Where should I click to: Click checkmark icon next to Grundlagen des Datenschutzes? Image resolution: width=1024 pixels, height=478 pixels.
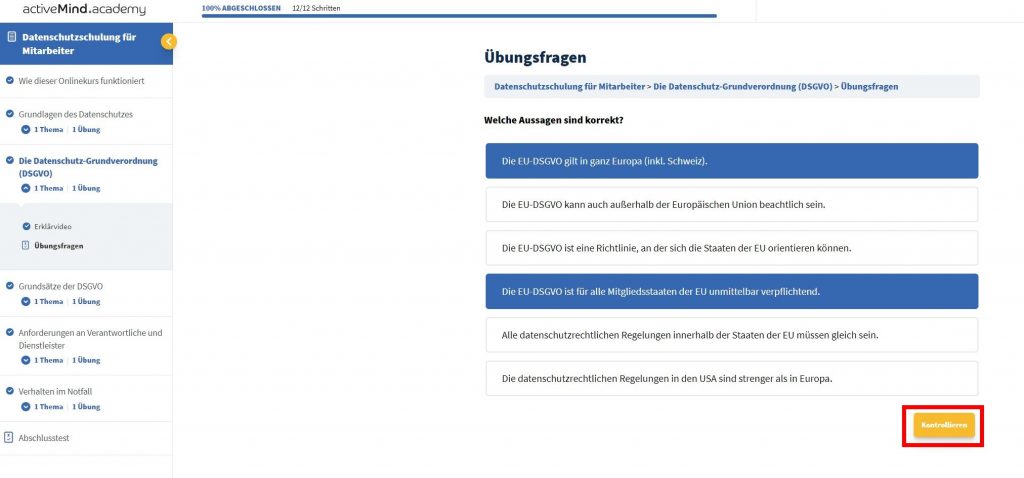(10, 114)
